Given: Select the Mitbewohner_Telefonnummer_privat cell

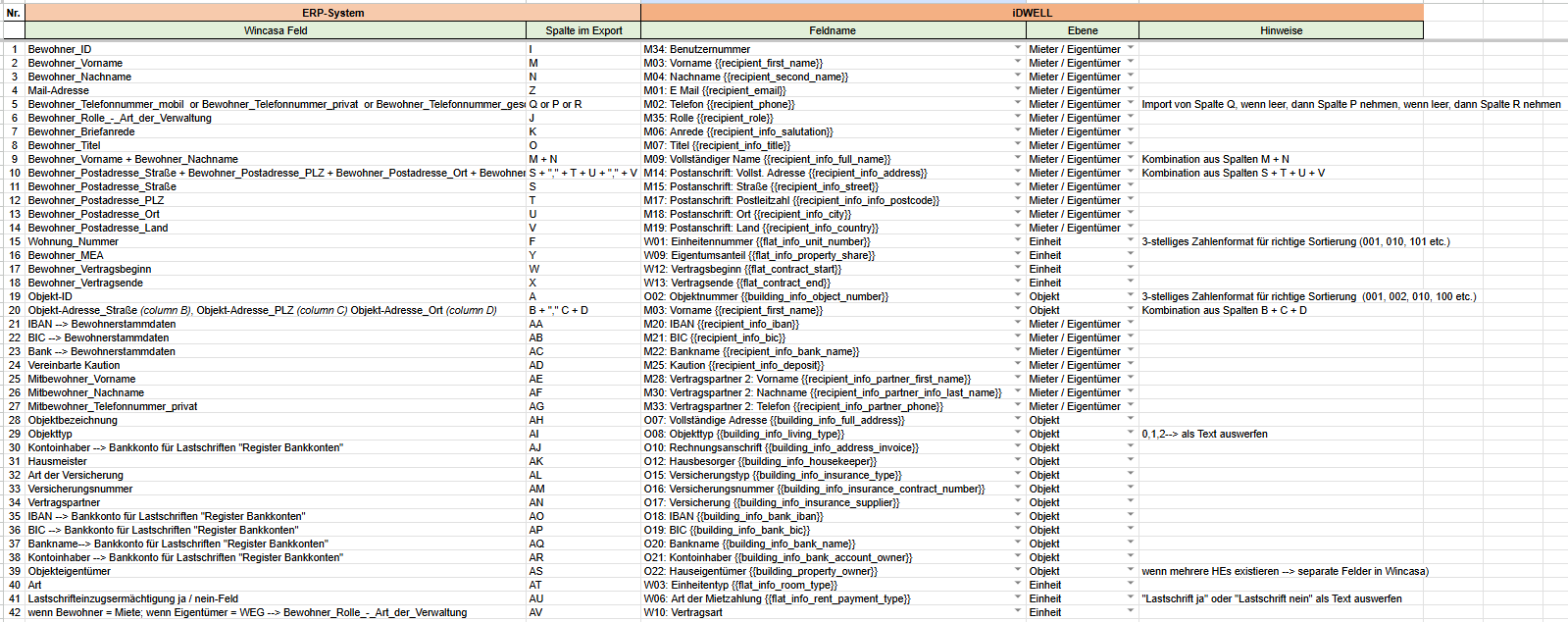Looking at the screenshot, I should [x=276, y=406].
